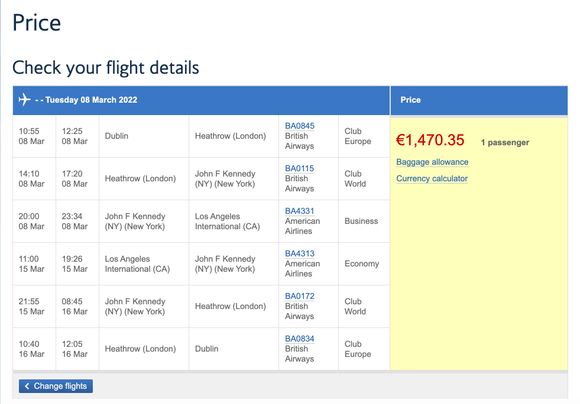Click the airplane icon in the header
Image resolution: width=580 pixels, height=404 pixels.
[24, 100]
